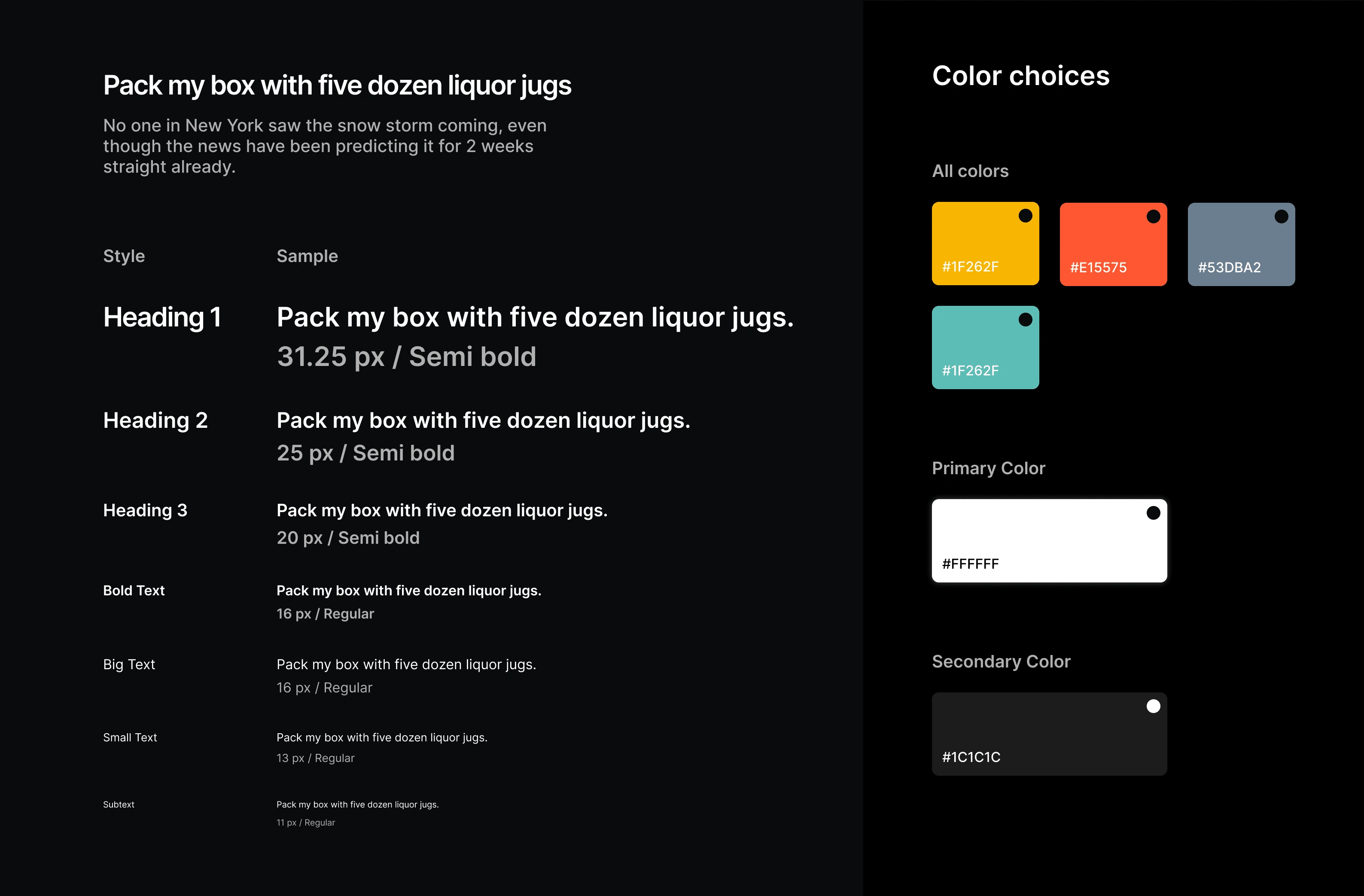Viewport: 1364px width, 896px height.
Task: Click the Subtext sample sentence
Action: pos(358,805)
